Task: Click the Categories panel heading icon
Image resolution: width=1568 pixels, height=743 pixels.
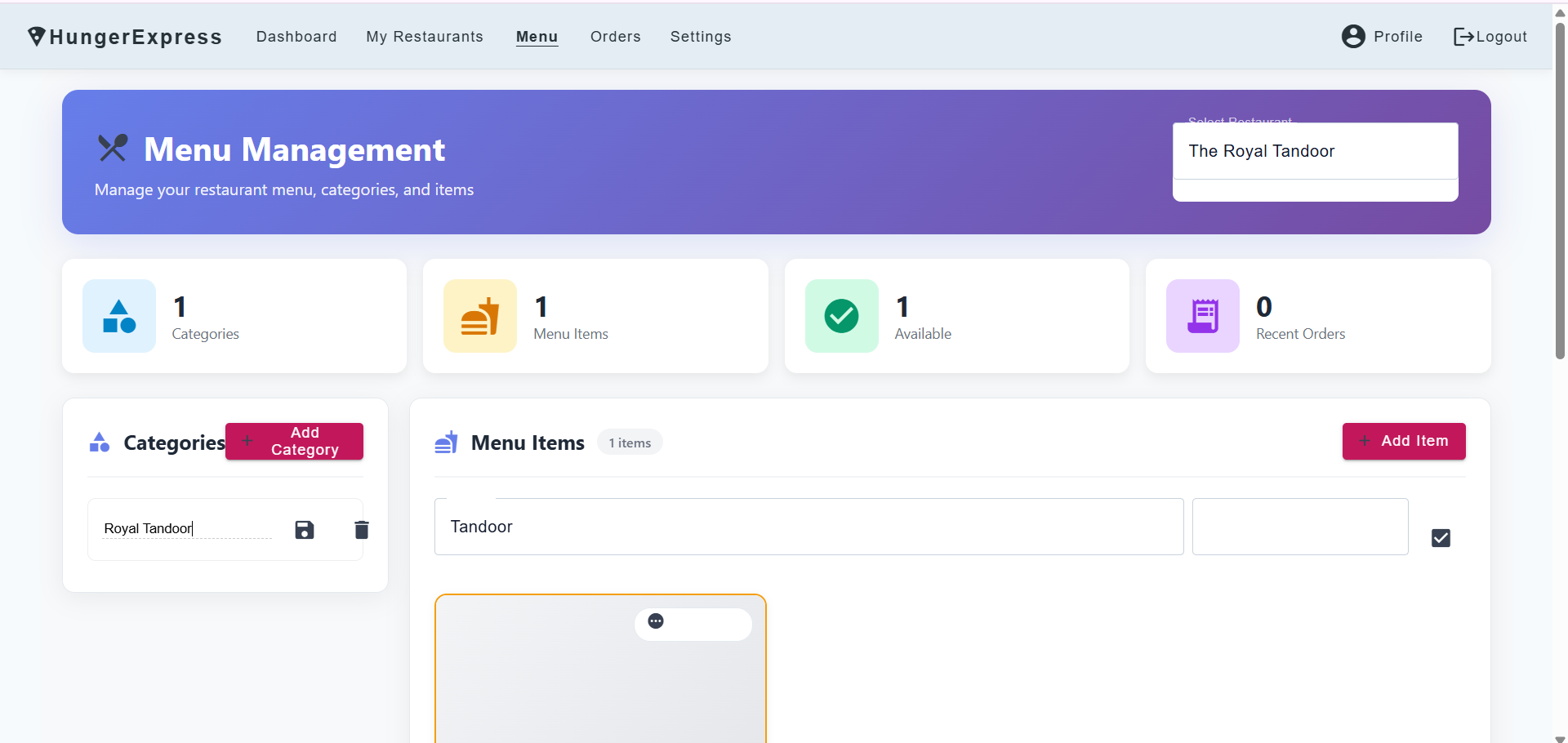Action: point(100,443)
